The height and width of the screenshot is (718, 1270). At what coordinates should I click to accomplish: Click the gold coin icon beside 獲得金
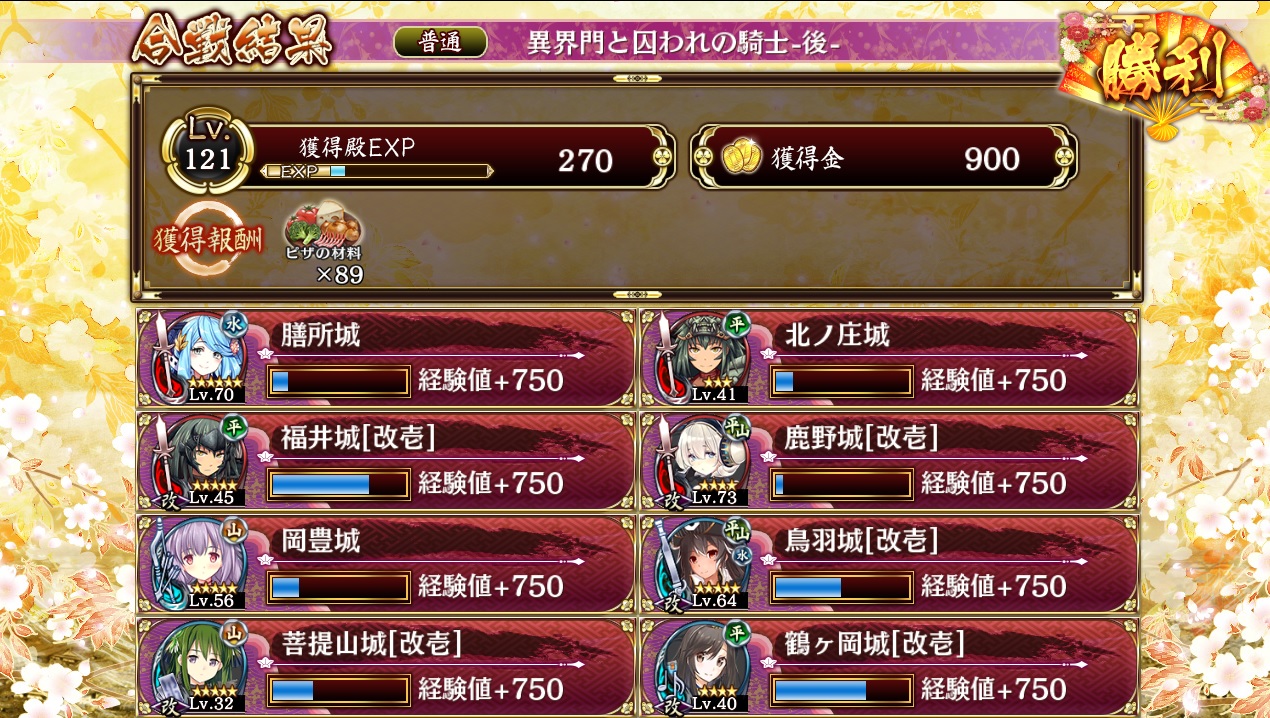pos(742,158)
